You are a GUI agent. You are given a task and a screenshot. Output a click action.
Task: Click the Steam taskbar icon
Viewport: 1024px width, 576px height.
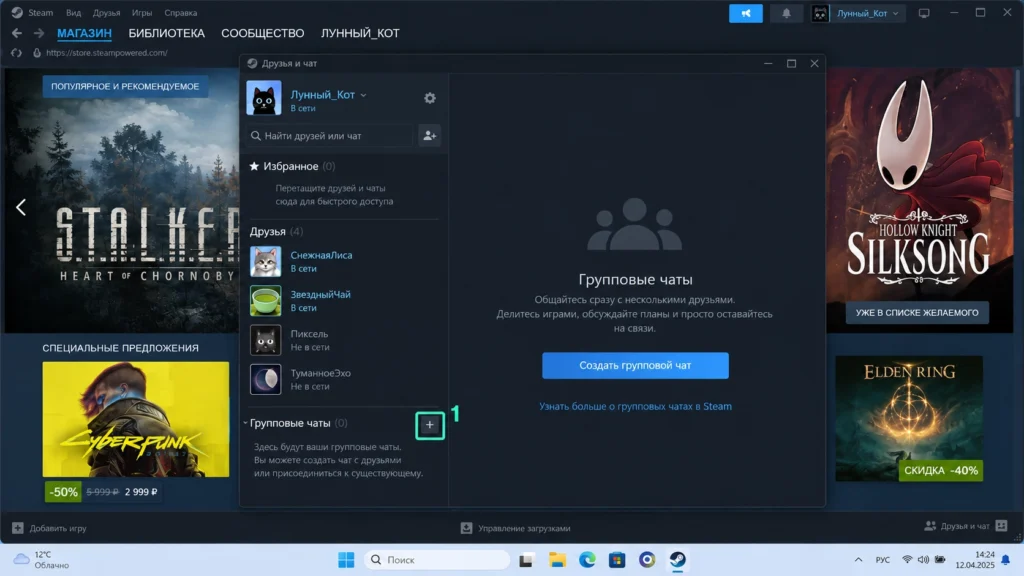coord(677,560)
